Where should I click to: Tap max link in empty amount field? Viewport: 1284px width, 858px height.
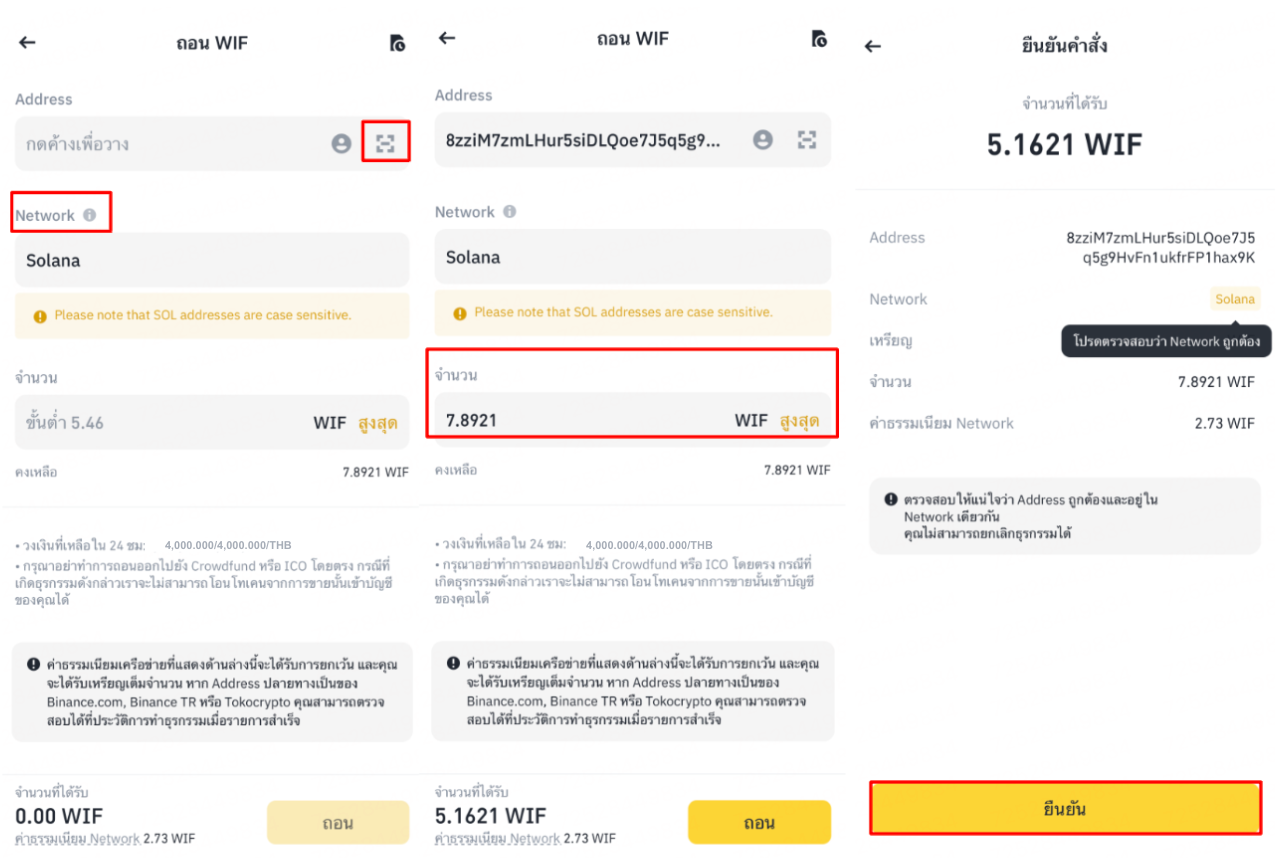(378, 423)
